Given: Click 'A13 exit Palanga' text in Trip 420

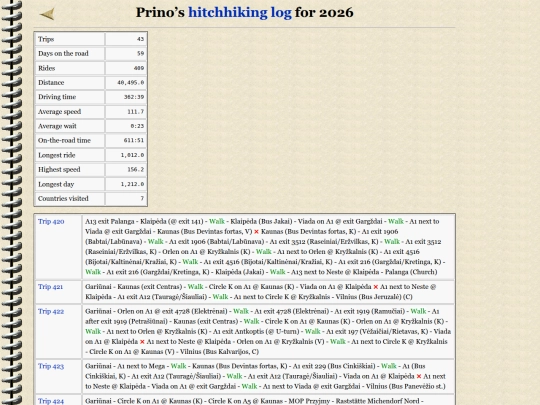Looking at the screenshot, I should coord(110,221).
